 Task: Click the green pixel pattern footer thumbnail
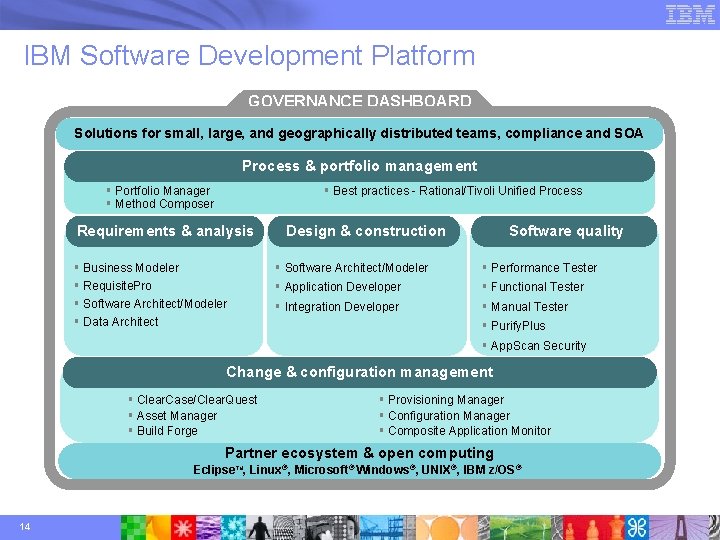[x=133, y=528]
